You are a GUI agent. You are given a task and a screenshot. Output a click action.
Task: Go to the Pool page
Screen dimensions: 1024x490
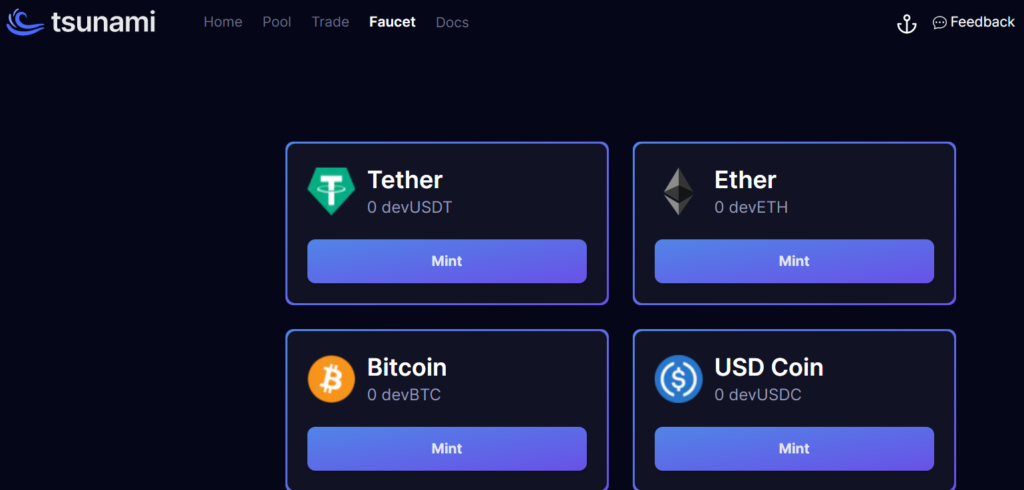pyautogui.click(x=277, y=22)
